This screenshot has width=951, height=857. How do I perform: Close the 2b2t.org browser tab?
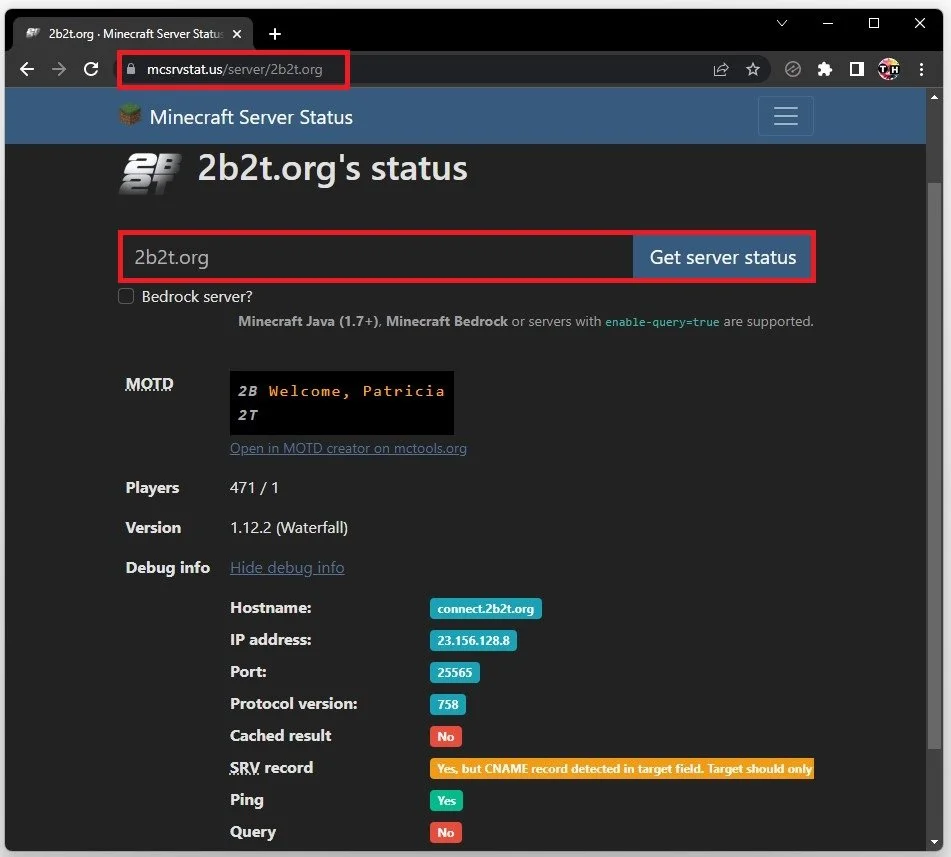pos(237,34)
